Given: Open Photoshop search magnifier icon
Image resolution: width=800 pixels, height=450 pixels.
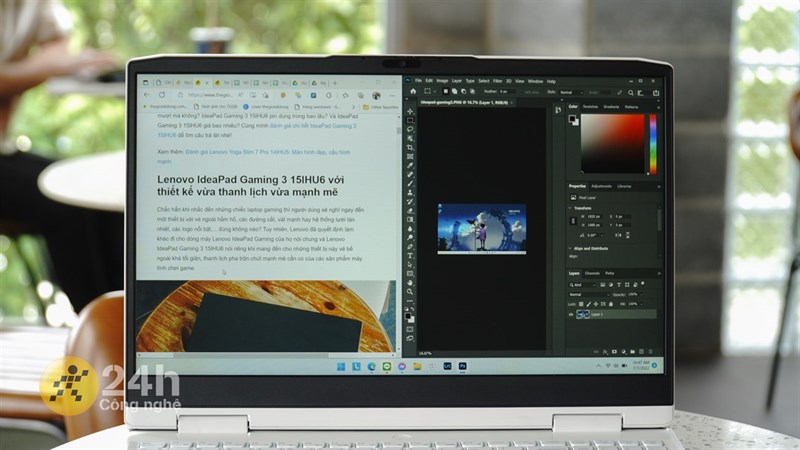Looking at the screenshot, I should pos(631,92).
